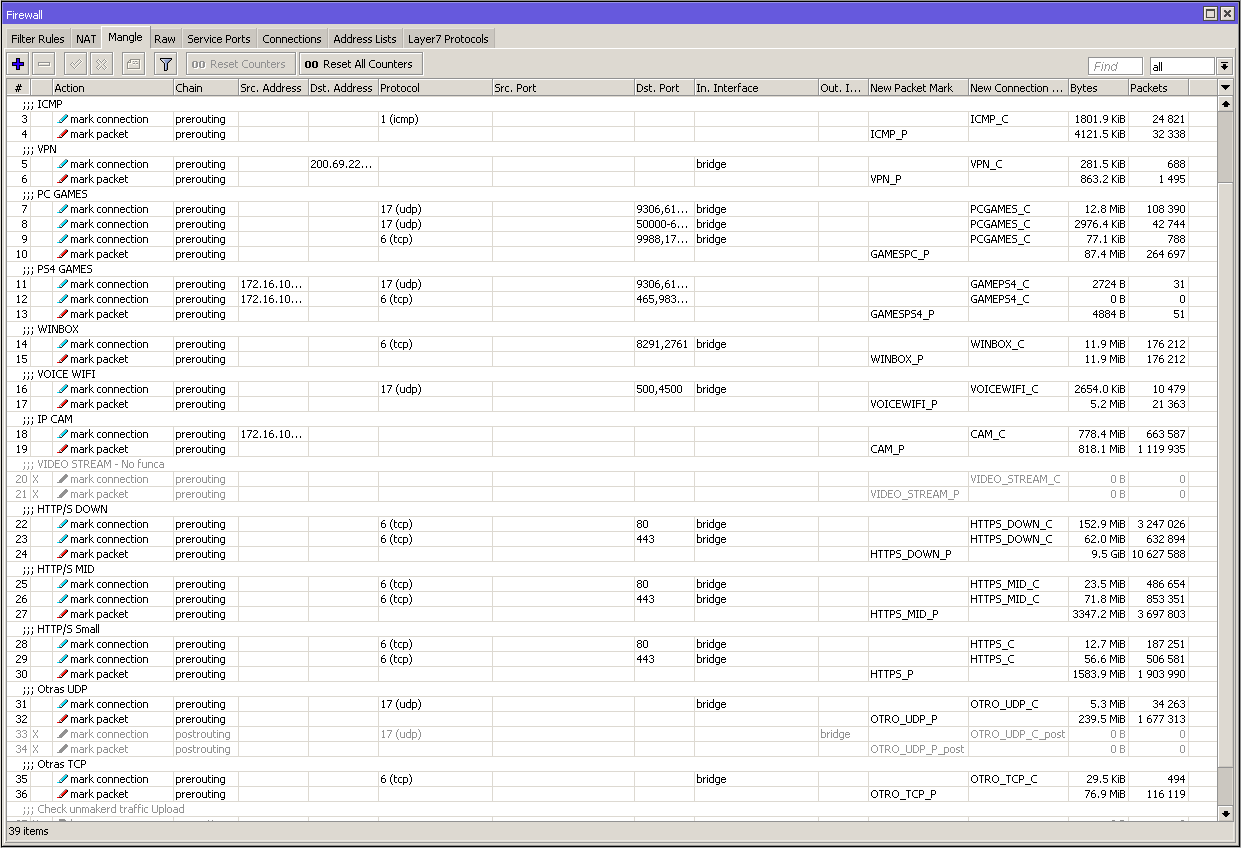Click the disabled X flag on rule 33
This screenshot has height=848, width=1241.
point(36,734)
